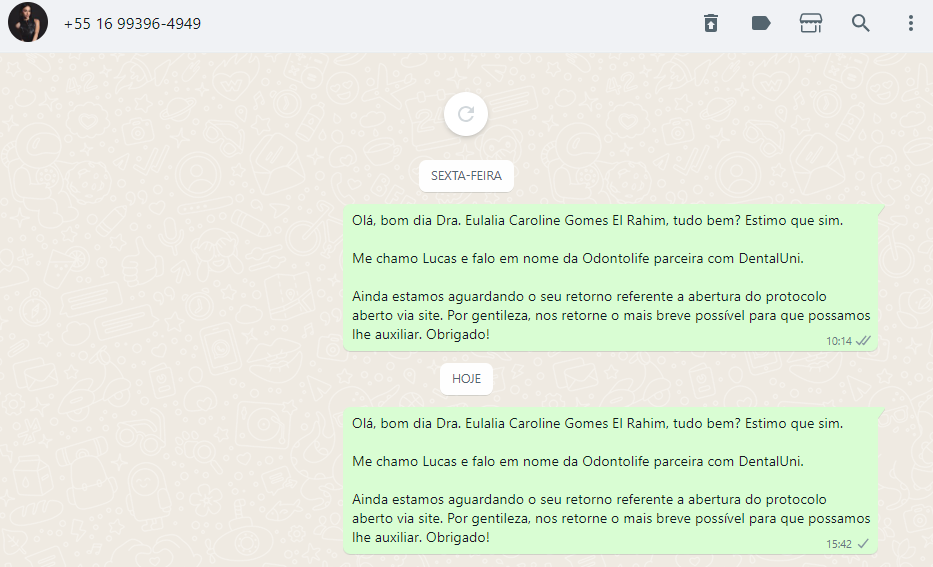Click the circular load older messages button

(x=466, y=114)
